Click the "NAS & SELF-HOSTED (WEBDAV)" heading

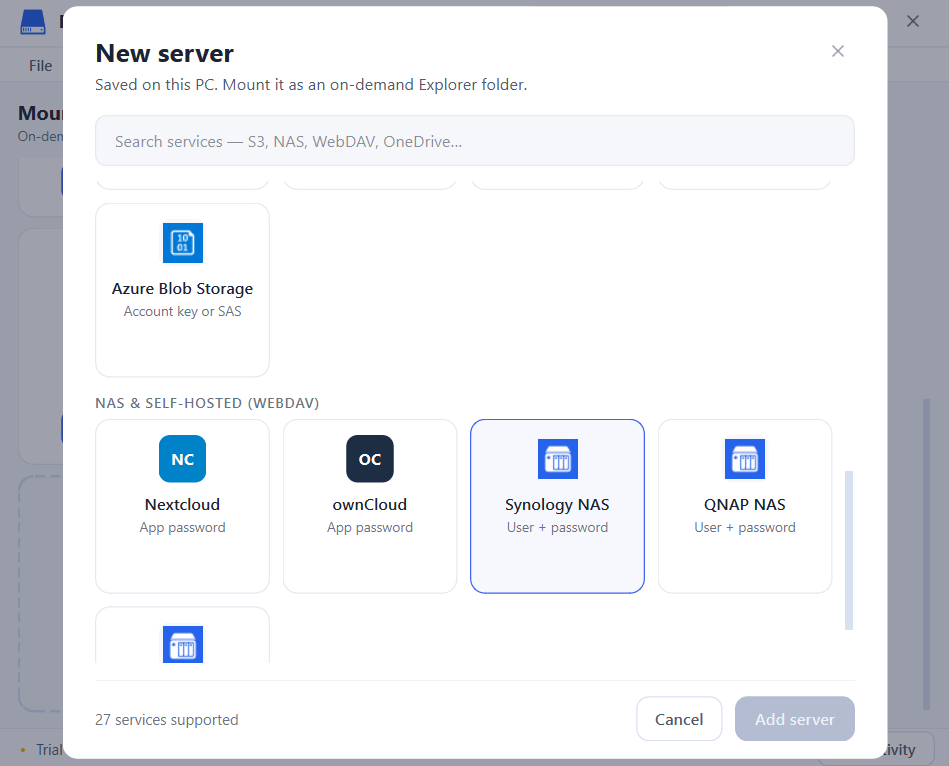pos(207,403)
